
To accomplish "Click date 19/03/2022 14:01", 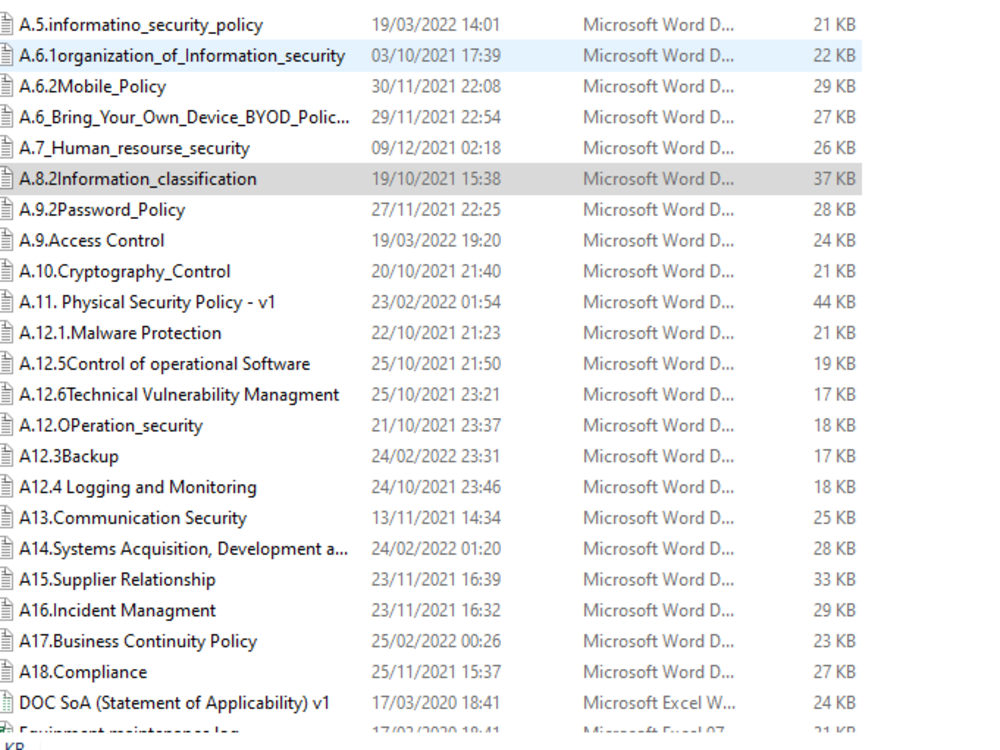I will [436, 24].
